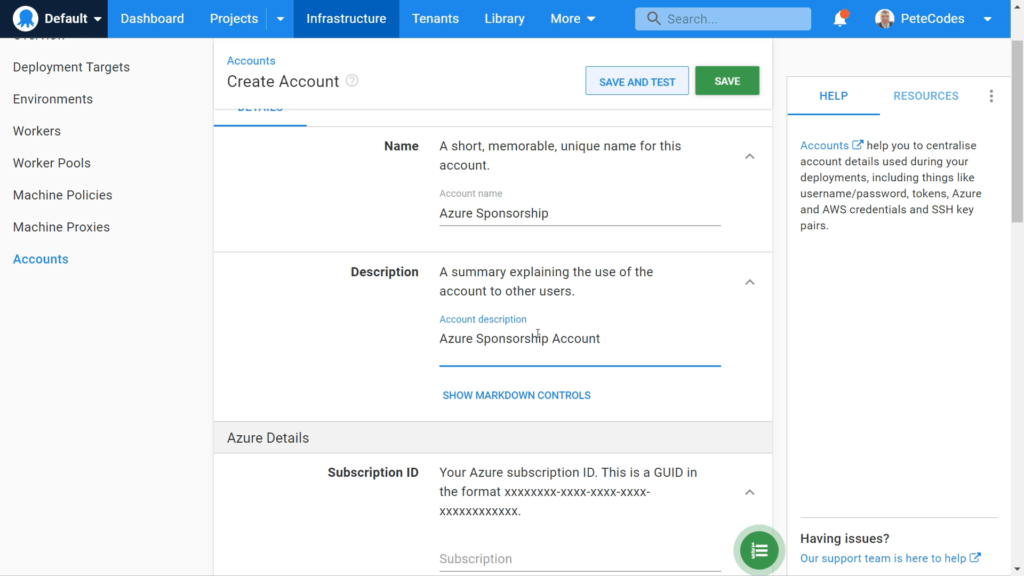Click the PeteCodes user avatar
1024x576 pixels.
tap(884, 18)
